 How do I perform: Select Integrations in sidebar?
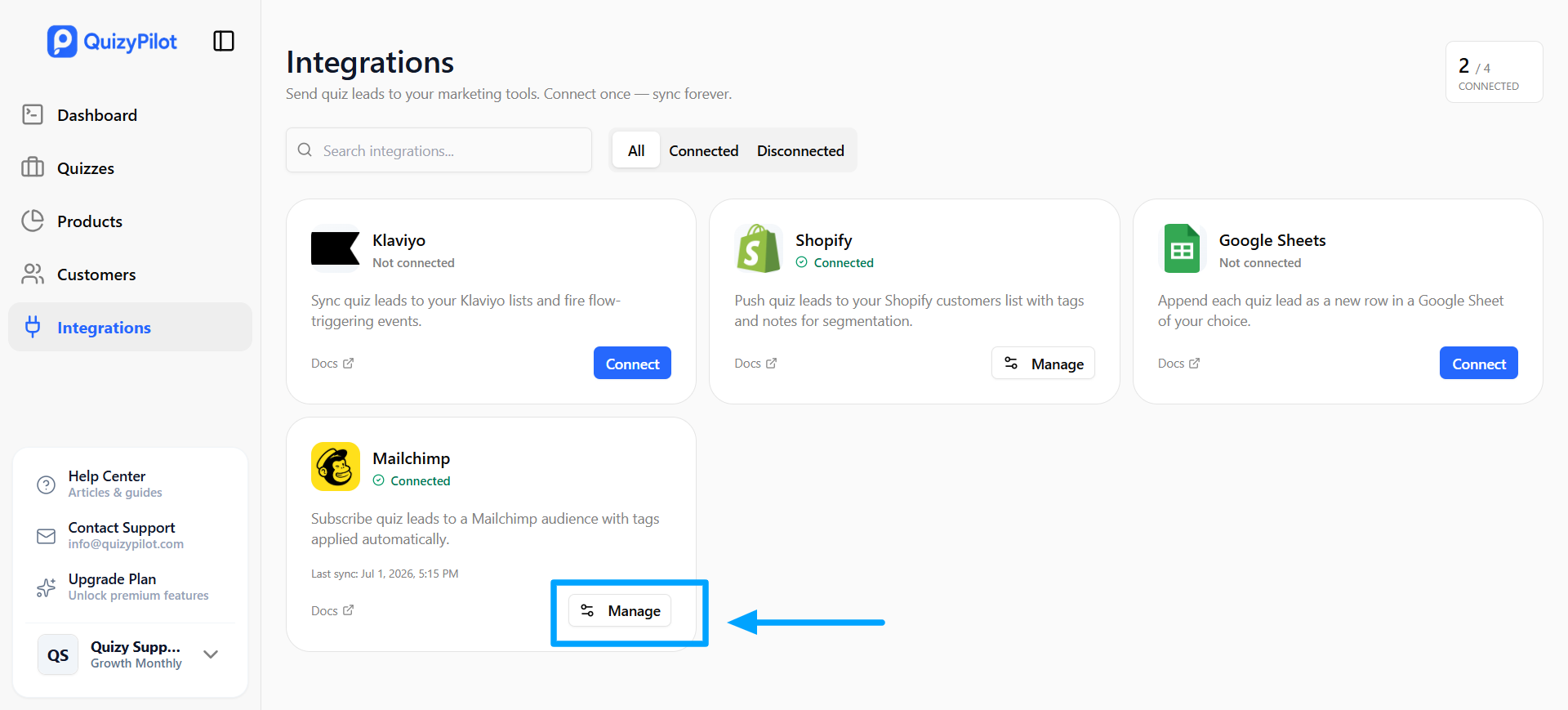pyautogui.click(x=130, y=327)
